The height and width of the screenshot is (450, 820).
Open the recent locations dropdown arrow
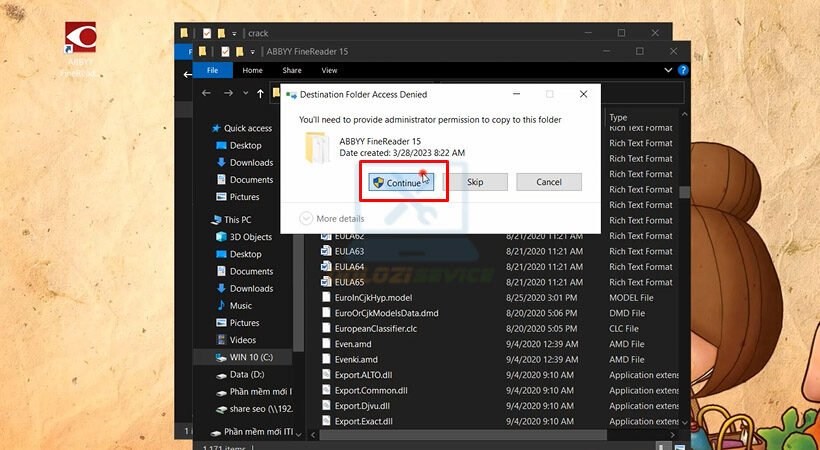click(x=245, y=93)
